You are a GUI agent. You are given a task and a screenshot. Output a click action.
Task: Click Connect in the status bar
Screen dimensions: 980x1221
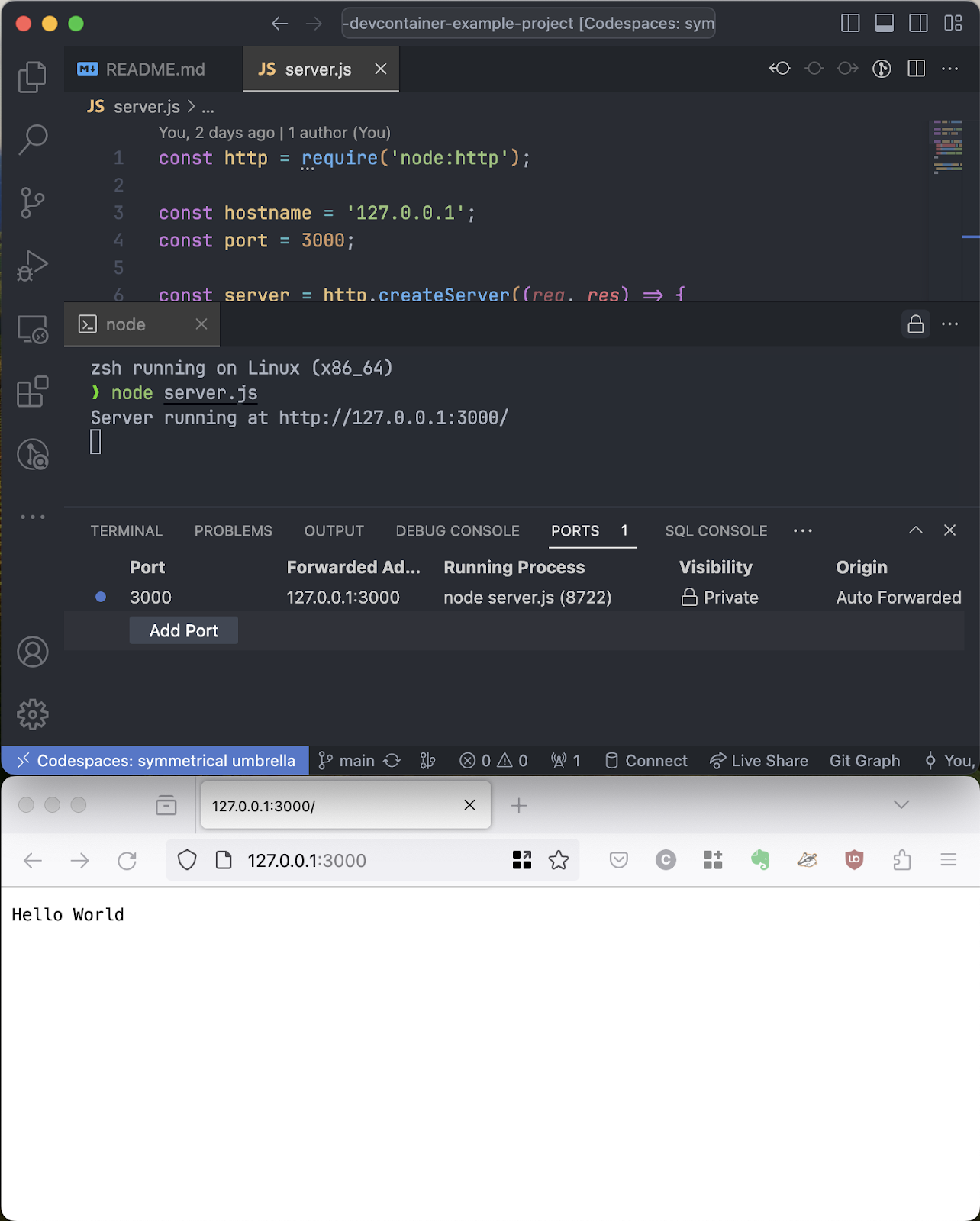646,761
